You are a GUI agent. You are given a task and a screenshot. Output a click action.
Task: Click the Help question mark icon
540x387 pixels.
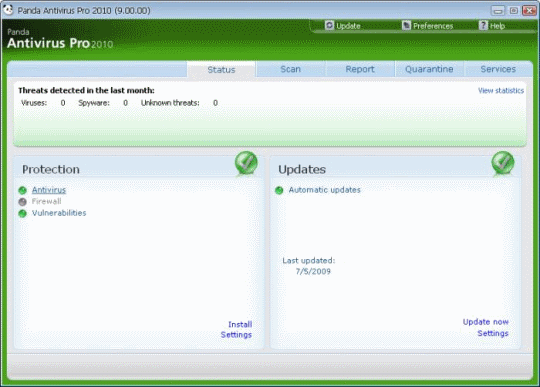point(483,25)
